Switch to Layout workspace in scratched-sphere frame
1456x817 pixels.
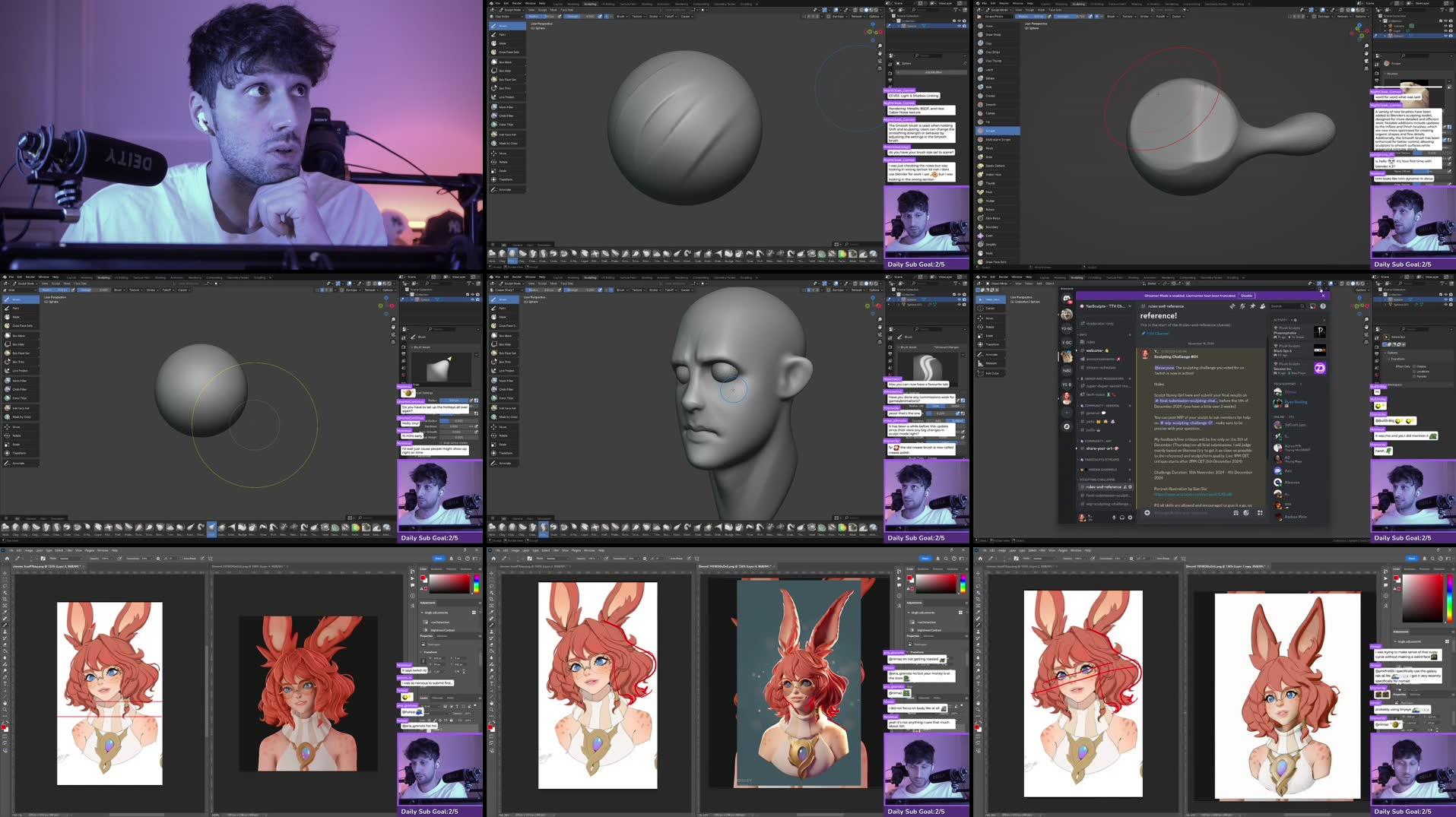click(x=558, y=4)
